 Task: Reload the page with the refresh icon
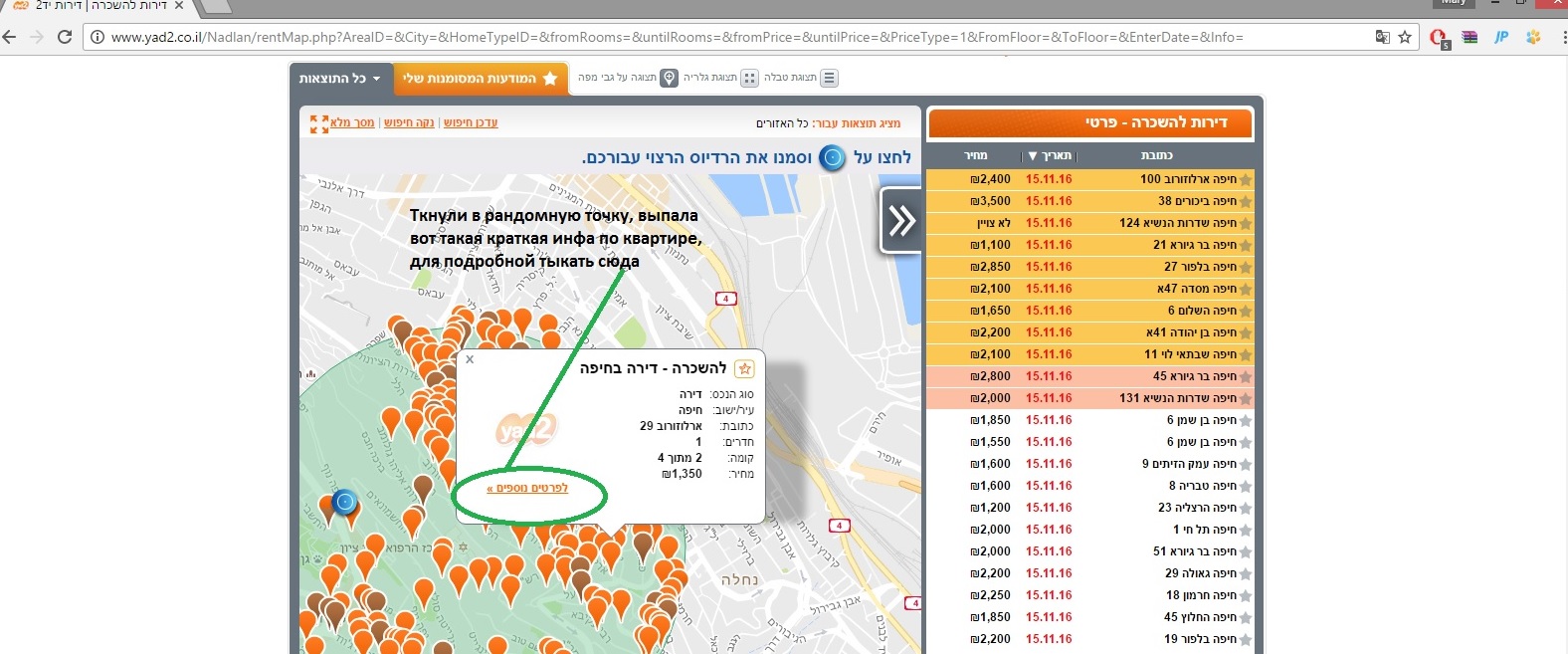pos(65,37)
